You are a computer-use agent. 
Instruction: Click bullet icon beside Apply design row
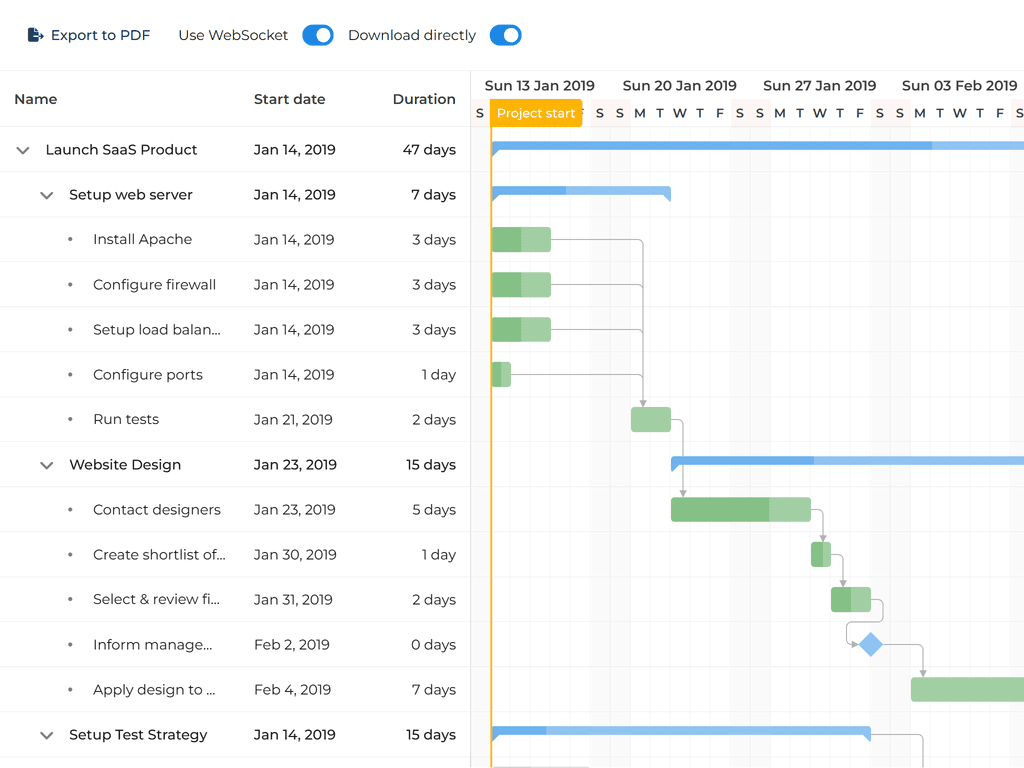click(x=70, y=690)
